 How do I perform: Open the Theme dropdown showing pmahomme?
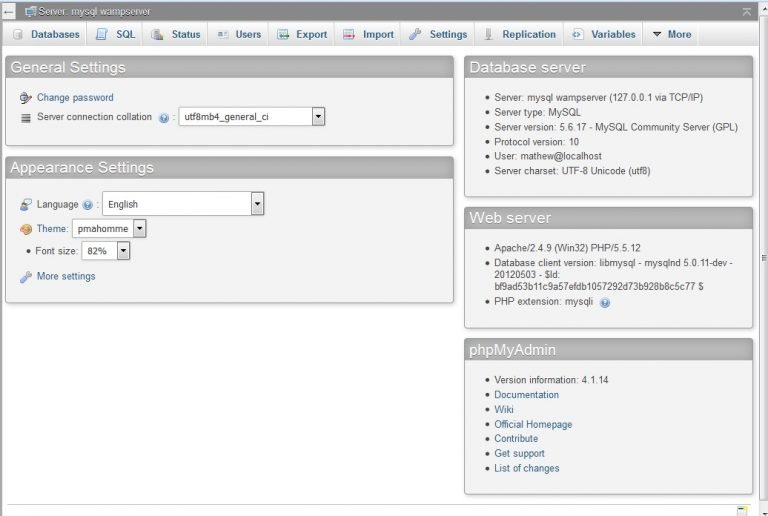click(x=109, y=228)
